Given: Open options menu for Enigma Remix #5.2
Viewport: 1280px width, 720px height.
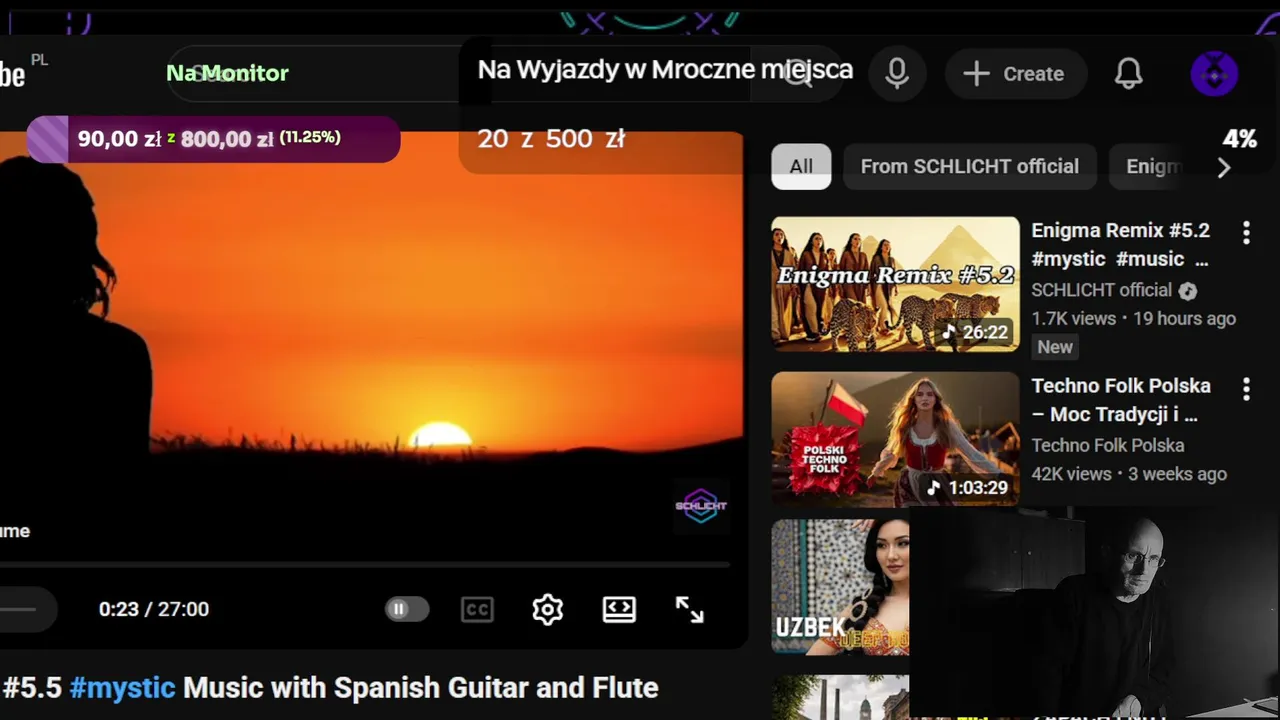Looking at the screenshot, I should click(1246, 233).
